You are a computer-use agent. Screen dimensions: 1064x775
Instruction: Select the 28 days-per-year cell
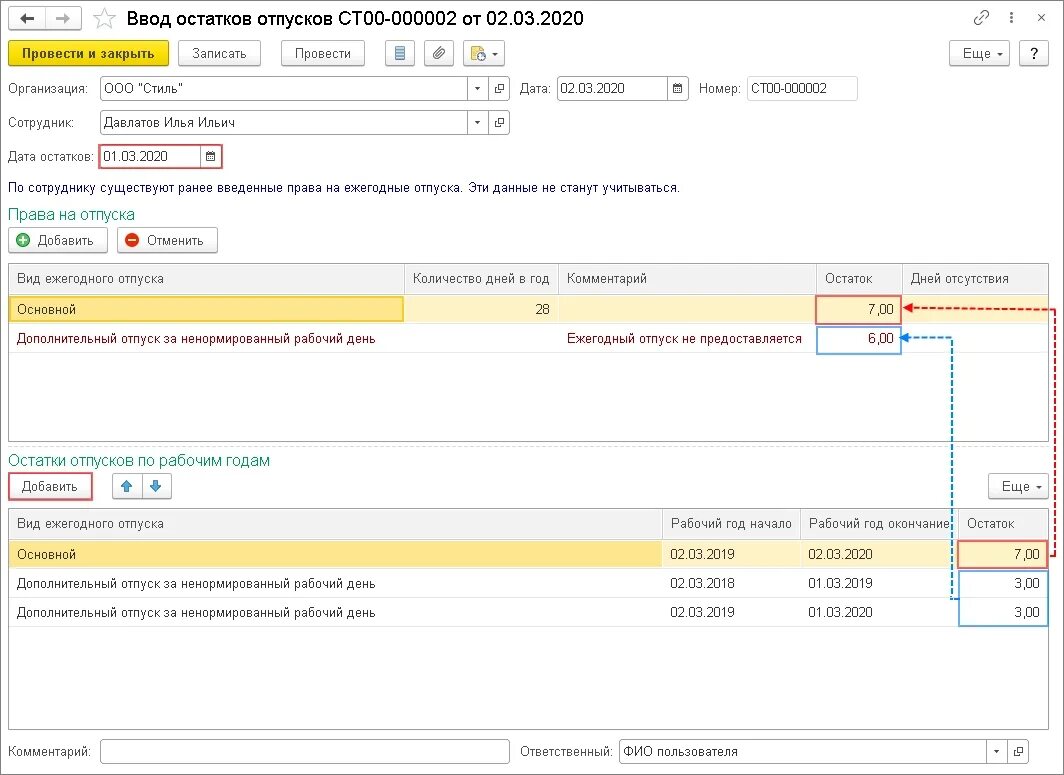481,309
